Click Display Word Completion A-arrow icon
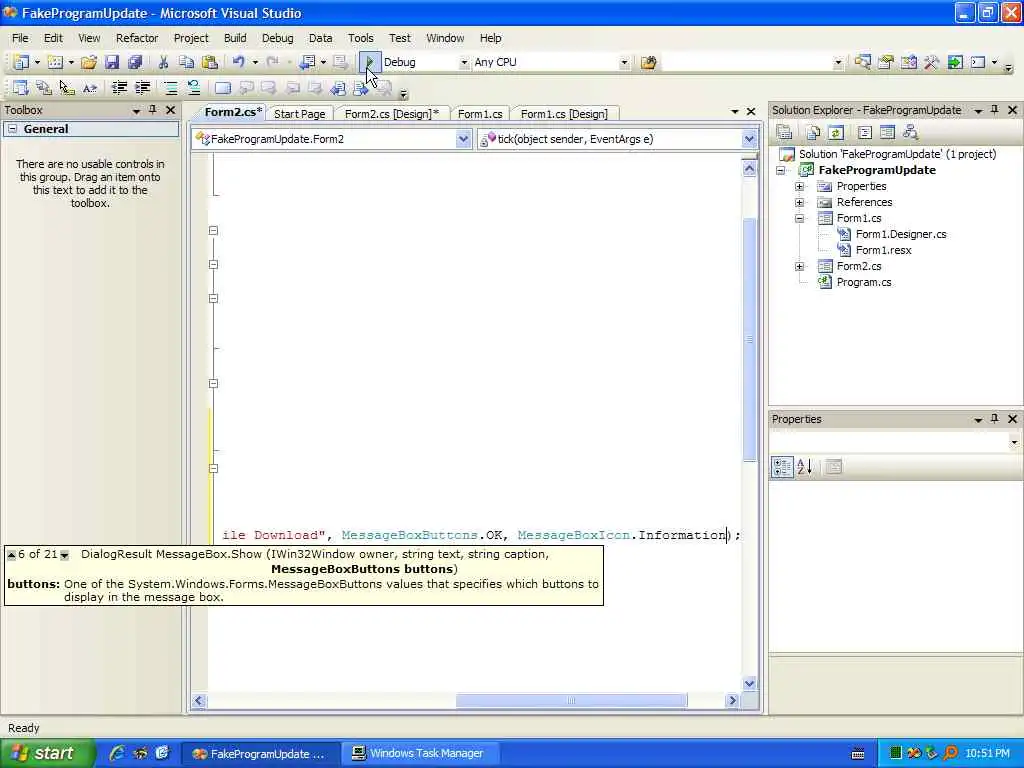 click(x=89, y=88)
